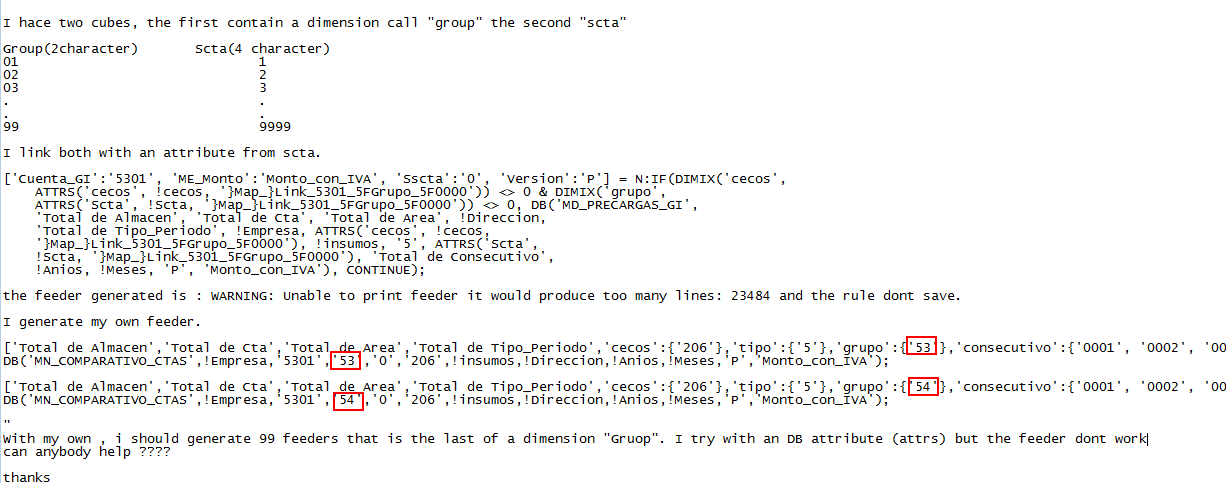Click the group value '99' at list end
Screen dimensions: 1226x483
pos(11,127)
